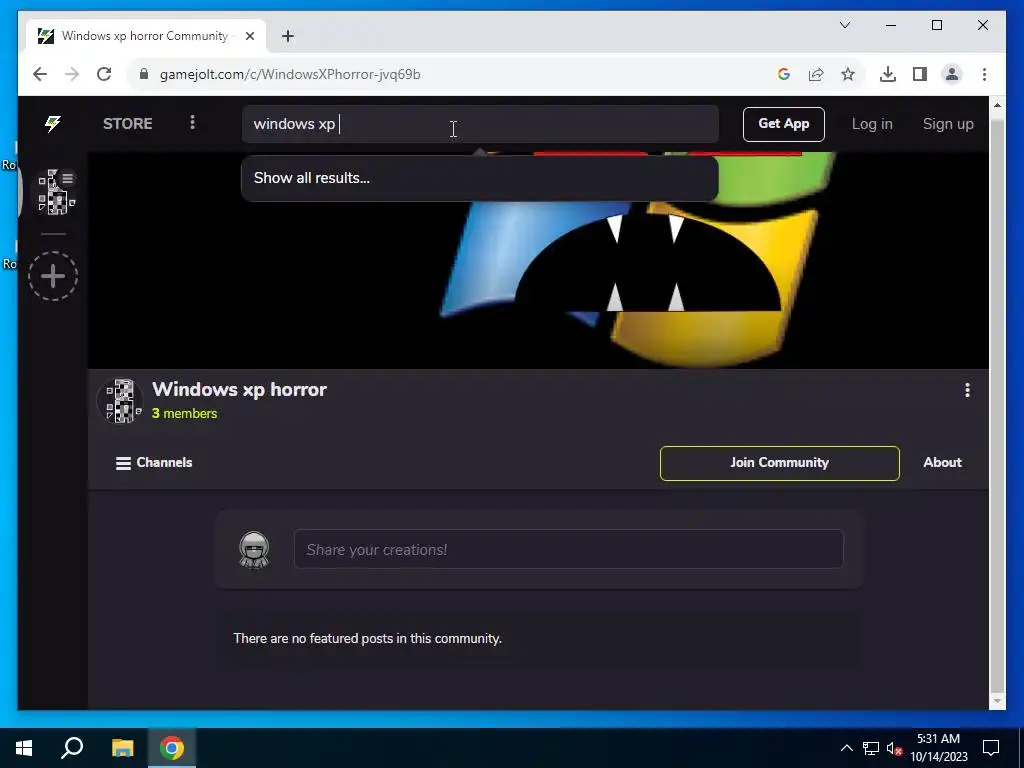Click the Join Community button
Screen dimensions: 1024x768
[780, 463]
